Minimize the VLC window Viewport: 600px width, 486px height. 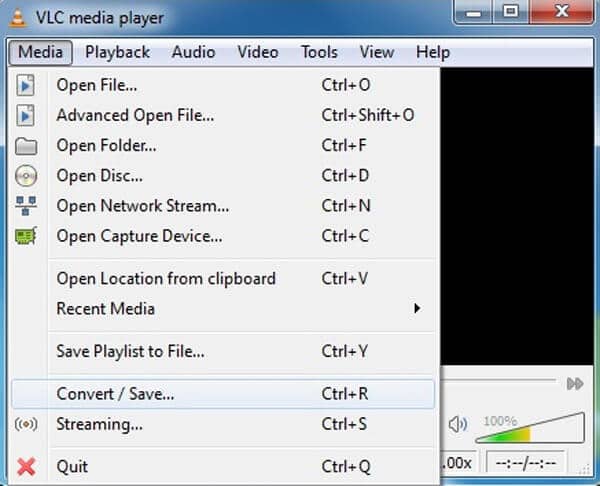(x=474, y=12)
